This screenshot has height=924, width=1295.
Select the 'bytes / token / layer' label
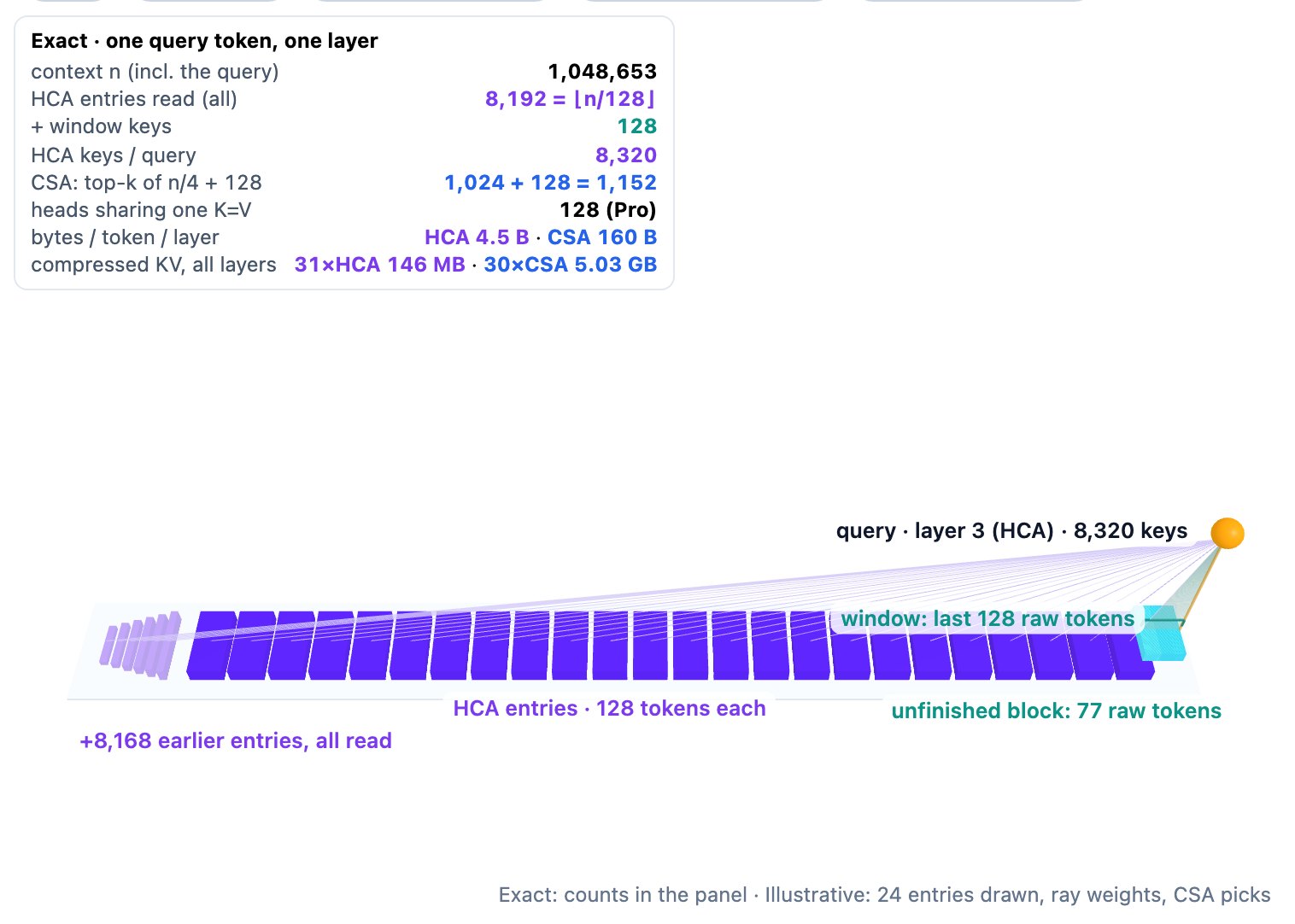tap(125, 237)
